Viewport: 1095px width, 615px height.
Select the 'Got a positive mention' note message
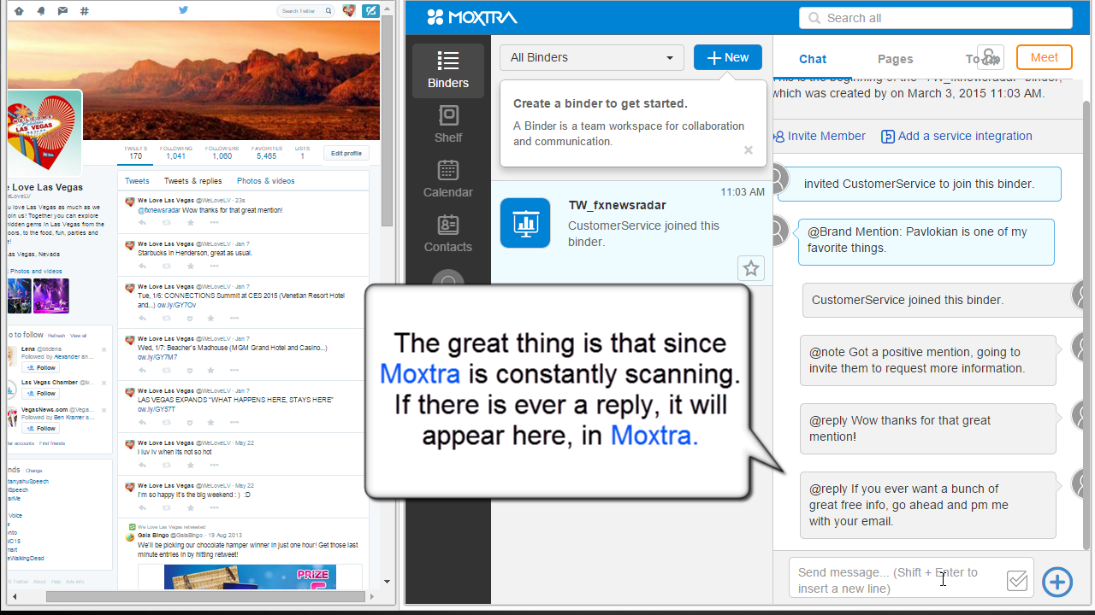coord(928,360)
